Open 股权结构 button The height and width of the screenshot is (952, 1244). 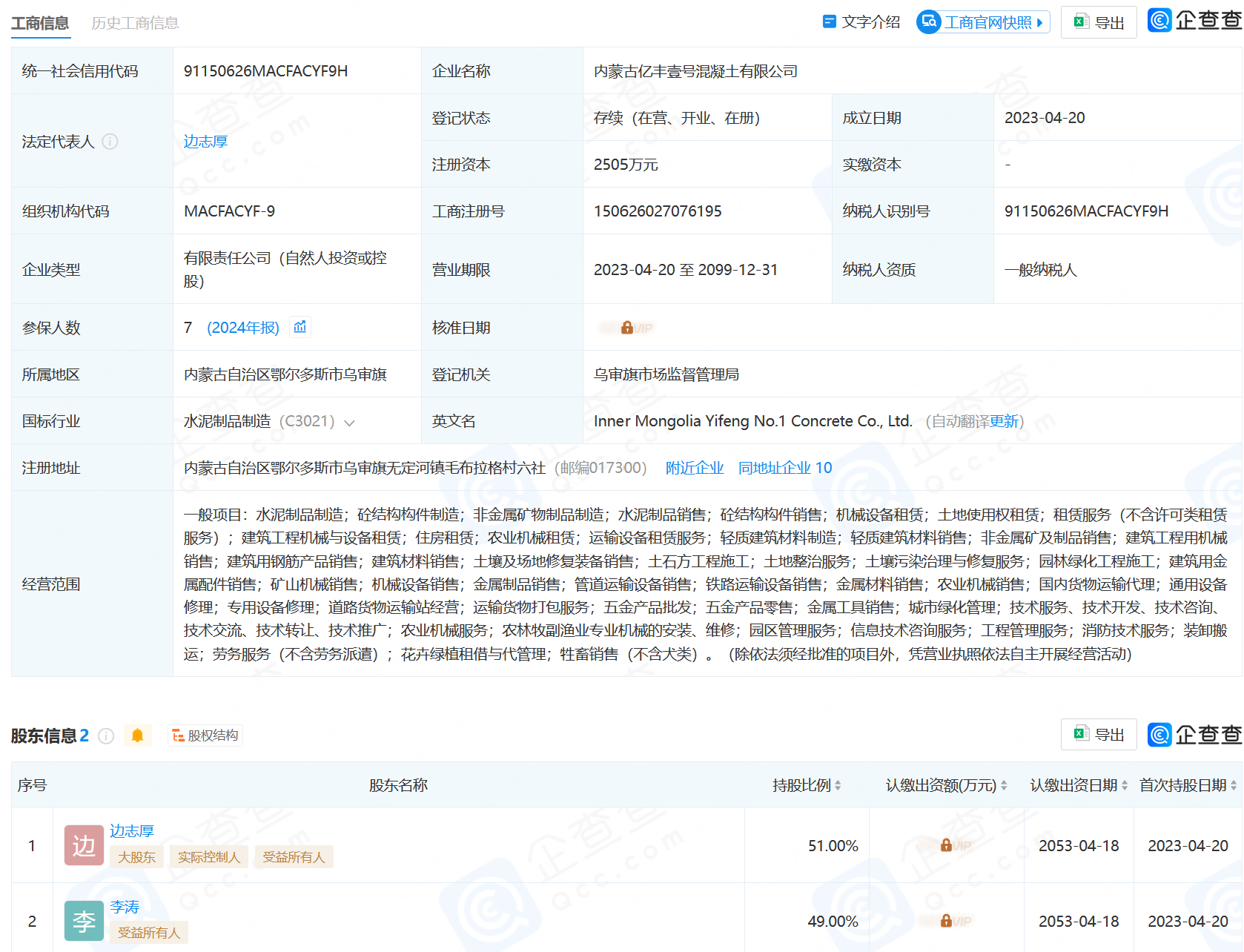pyautogui.click(x=205, y=736)
